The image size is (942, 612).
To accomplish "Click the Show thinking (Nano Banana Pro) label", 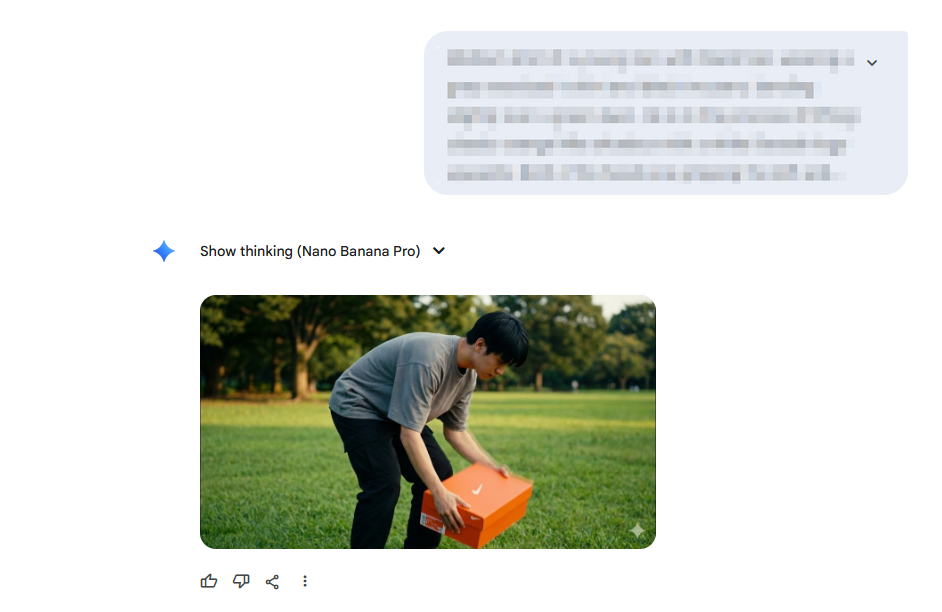I will click(x=310, y=251).
